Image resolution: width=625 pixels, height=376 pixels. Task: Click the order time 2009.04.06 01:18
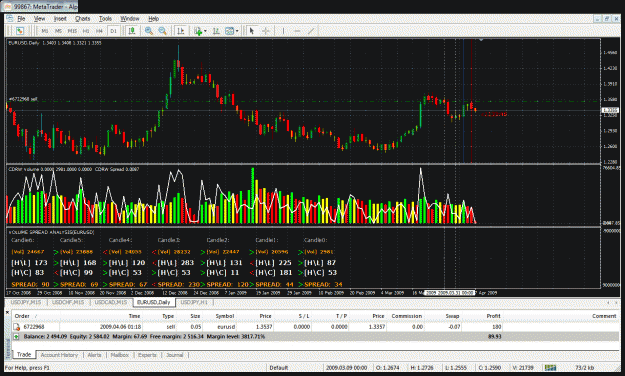120,327
